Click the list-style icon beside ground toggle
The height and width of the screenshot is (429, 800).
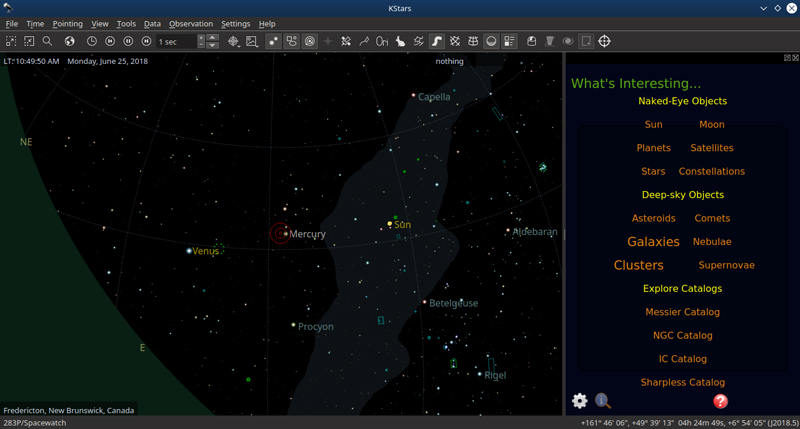pyautogui.click(x=509, y=41)
